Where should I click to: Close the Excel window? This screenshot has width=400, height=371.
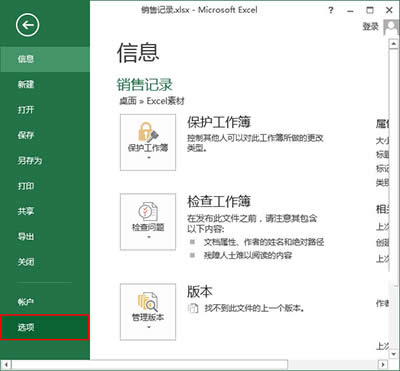[x=389, y=10]
